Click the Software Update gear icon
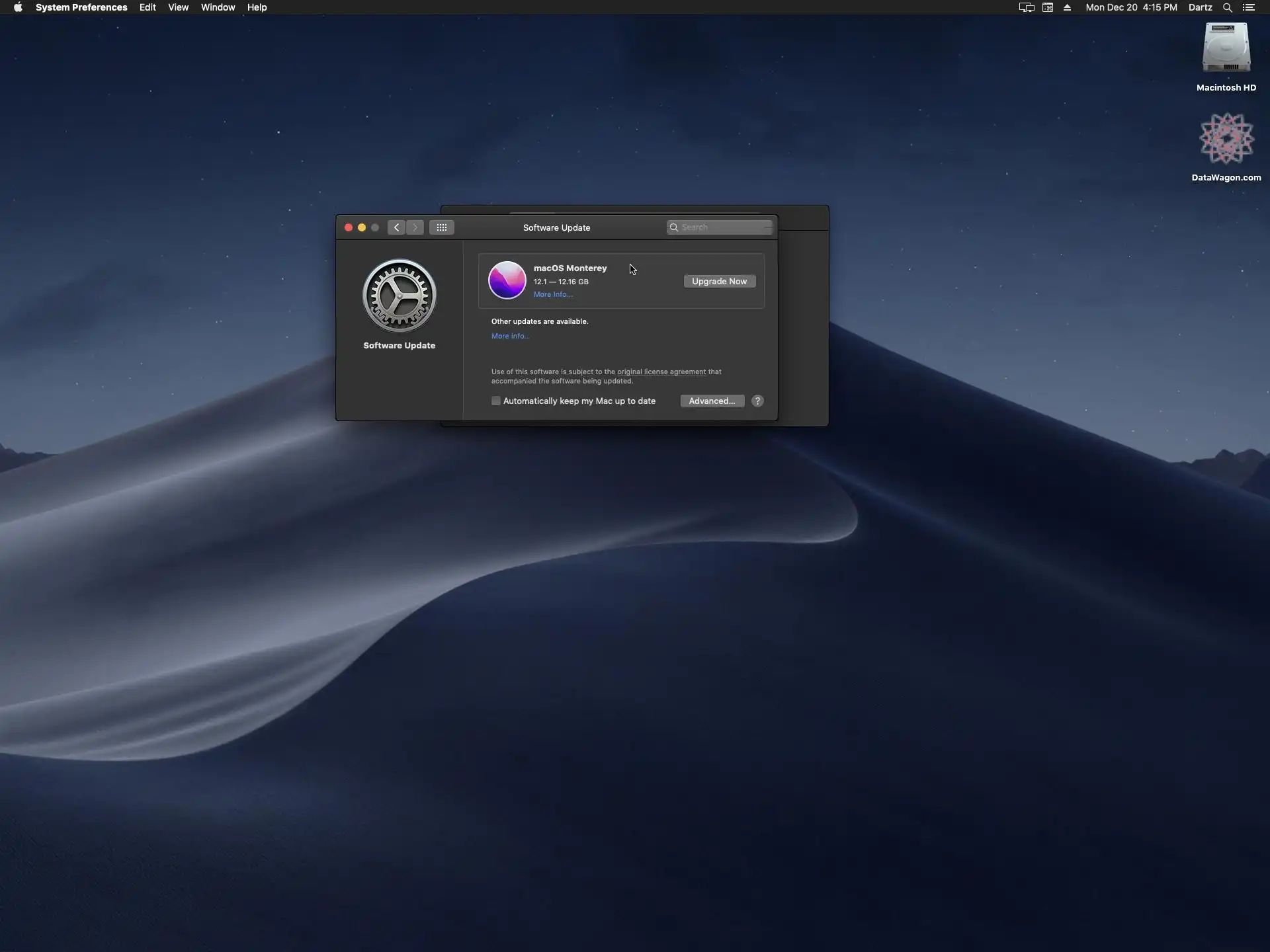Viewport: 1270px width, 952px height. click(x=399, y=296)
